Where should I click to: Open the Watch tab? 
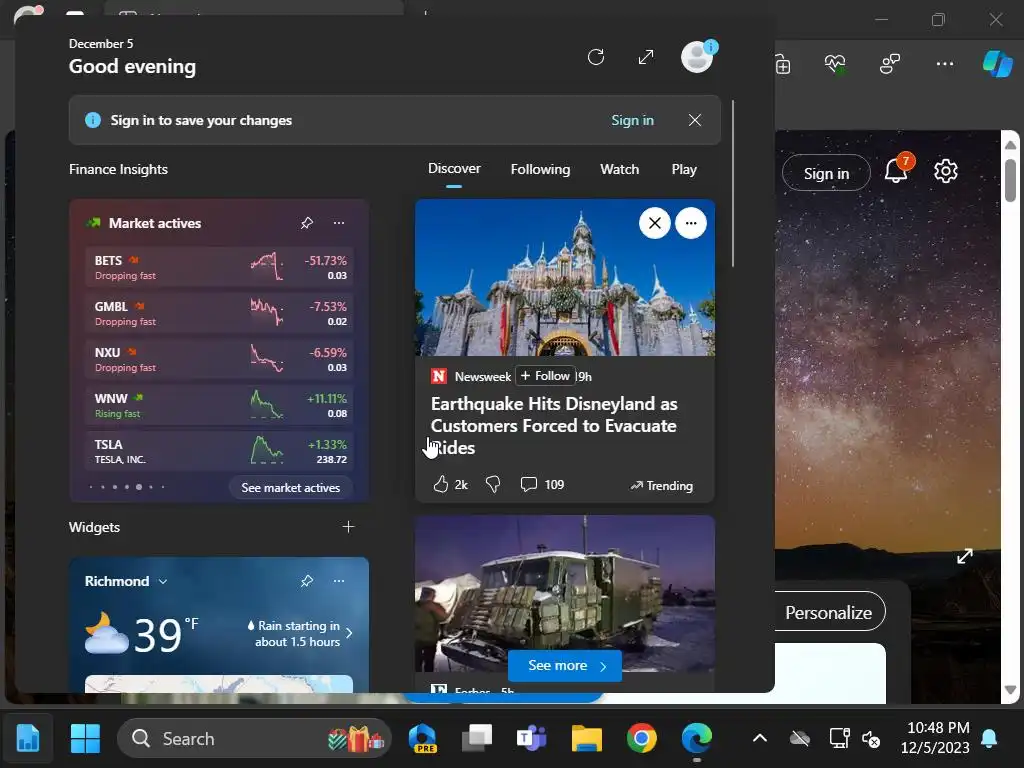click(620, 169)
